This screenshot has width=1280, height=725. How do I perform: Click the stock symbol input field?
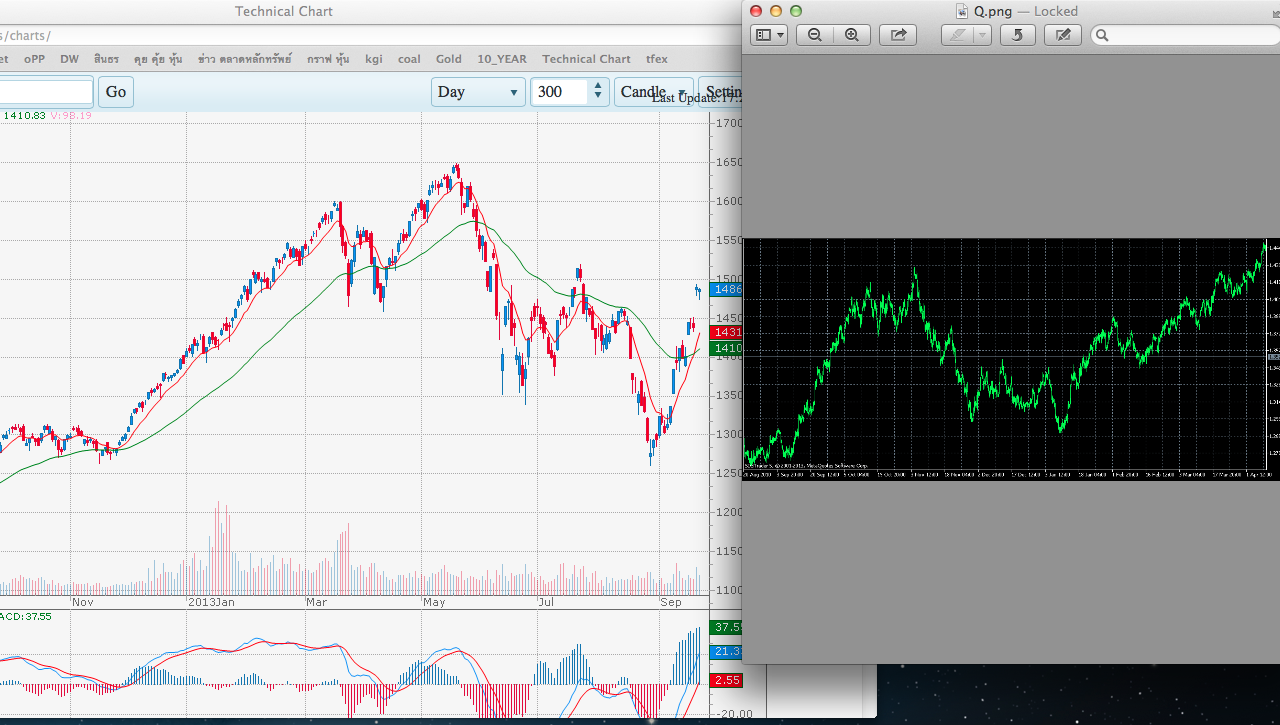click(46, 92)
